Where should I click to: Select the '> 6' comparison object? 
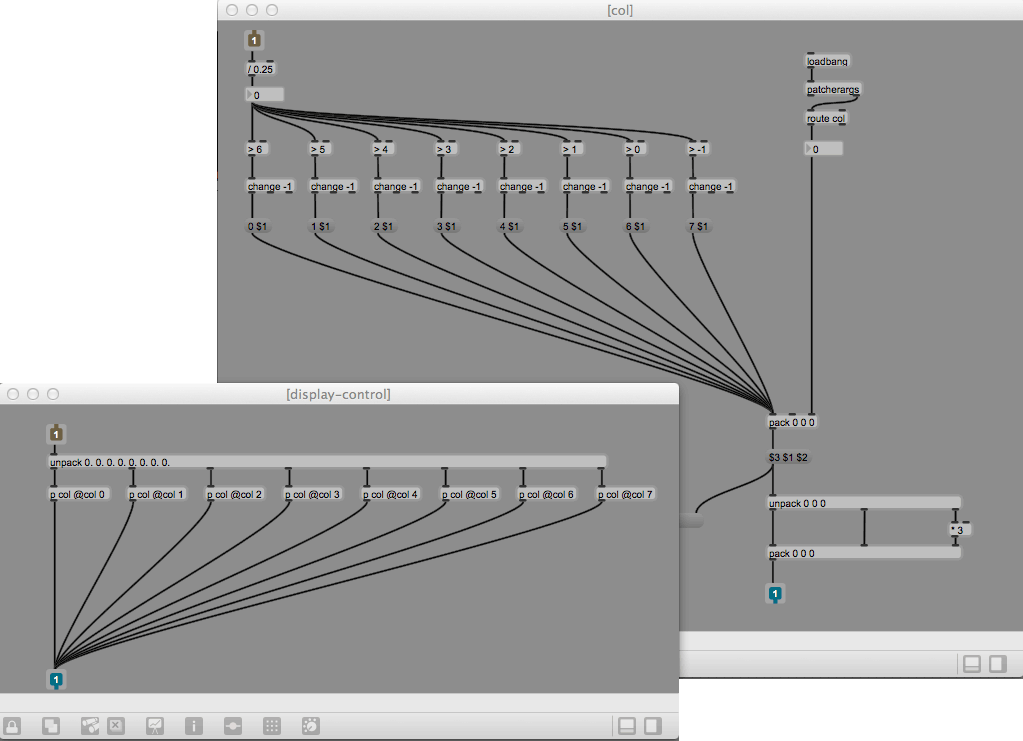[258, 149]
